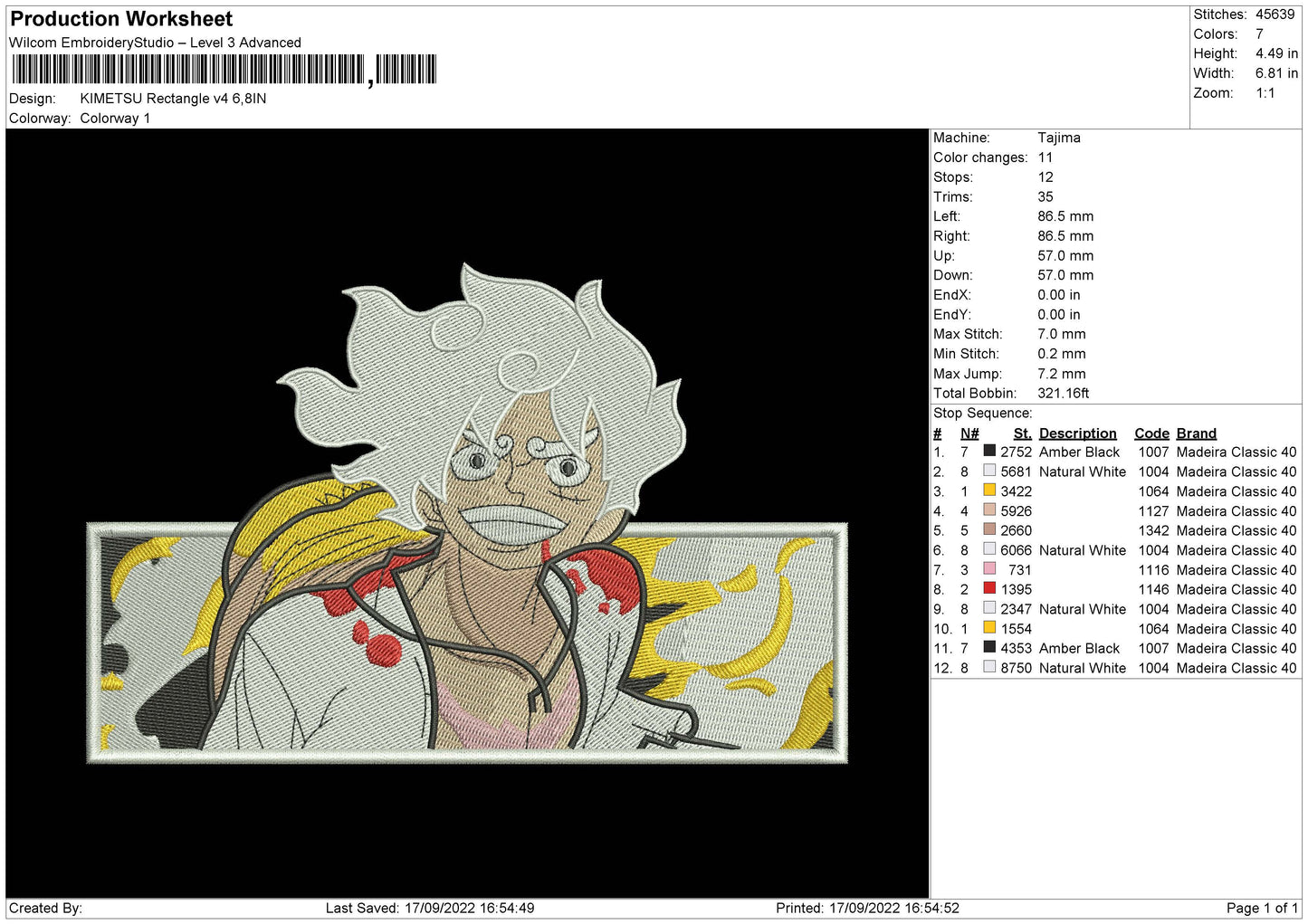Image resolution: width=1308 pixels, height=924 pixels.
Task: Select the yellow swatch with 3422 stitches
Action: point(989,491)
